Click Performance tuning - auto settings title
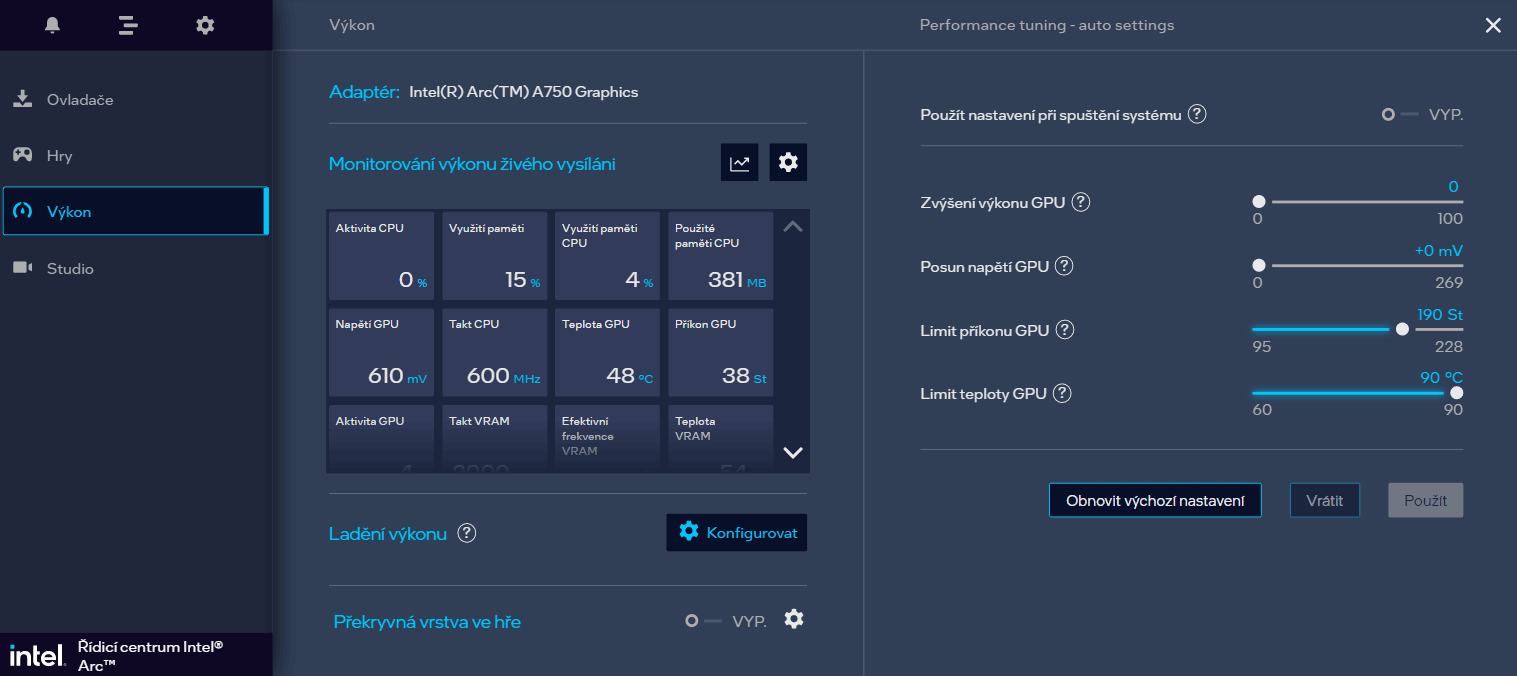This screenshot has height=676, width=1517. pyautogui.click(x=1047, y=25)
